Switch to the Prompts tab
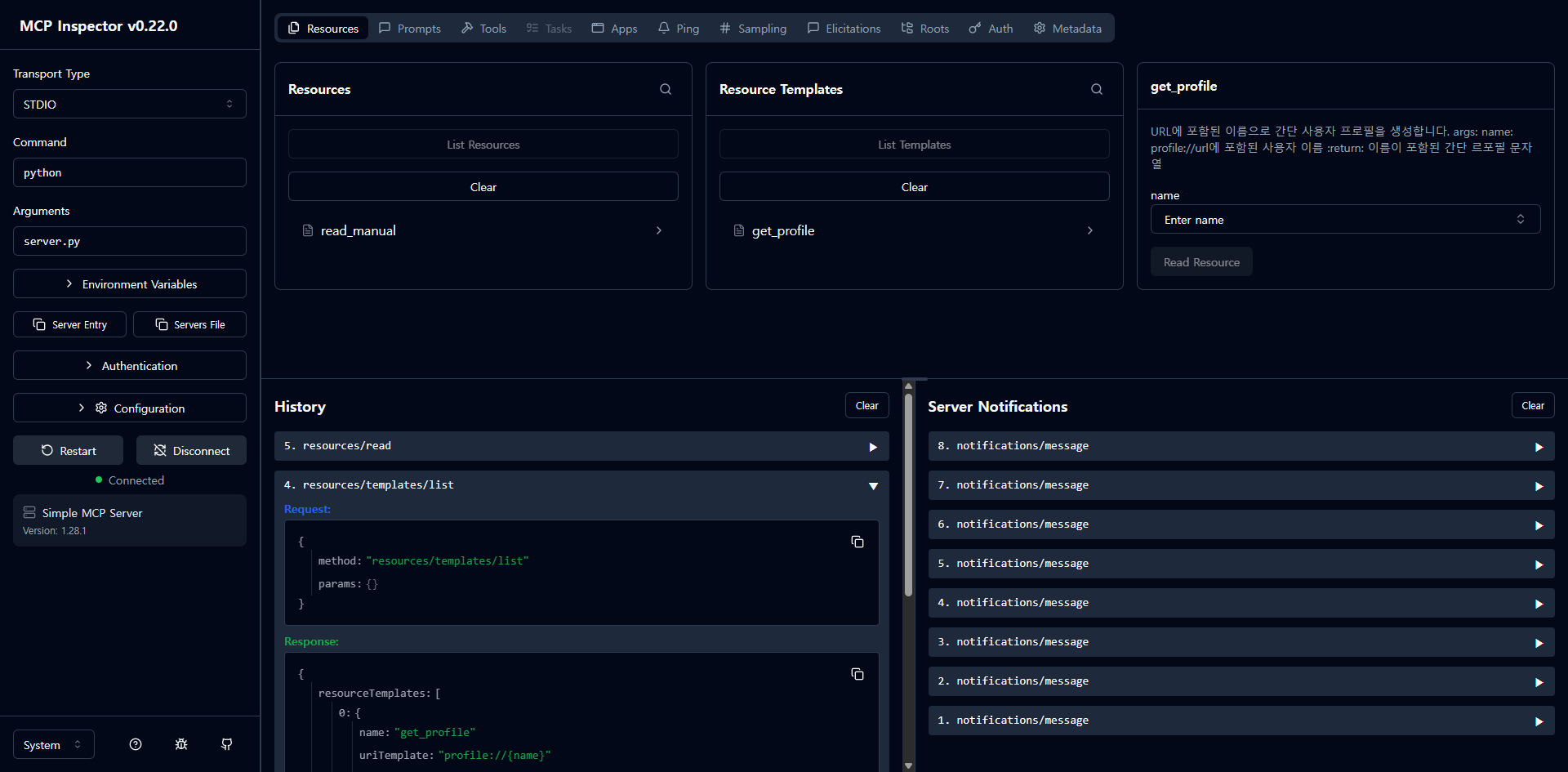1568x772 pixels. click(410, 28)
